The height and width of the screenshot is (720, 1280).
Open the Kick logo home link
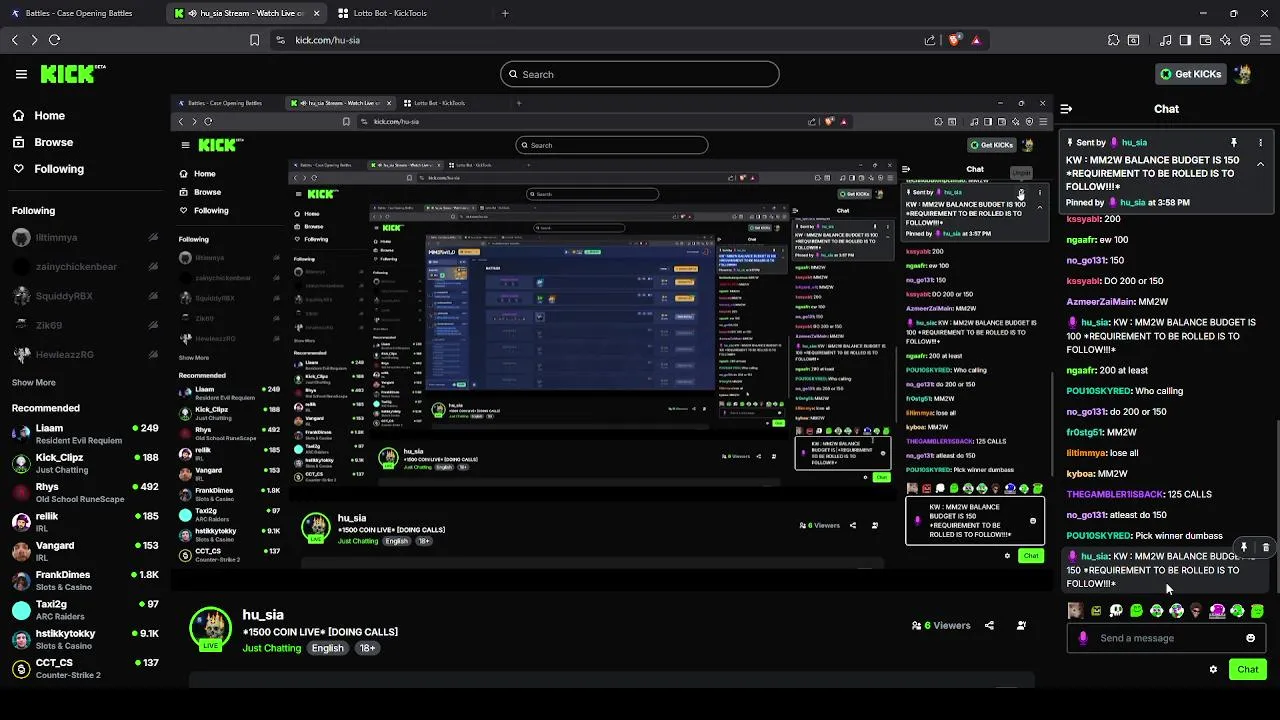(x=72, y=74)
